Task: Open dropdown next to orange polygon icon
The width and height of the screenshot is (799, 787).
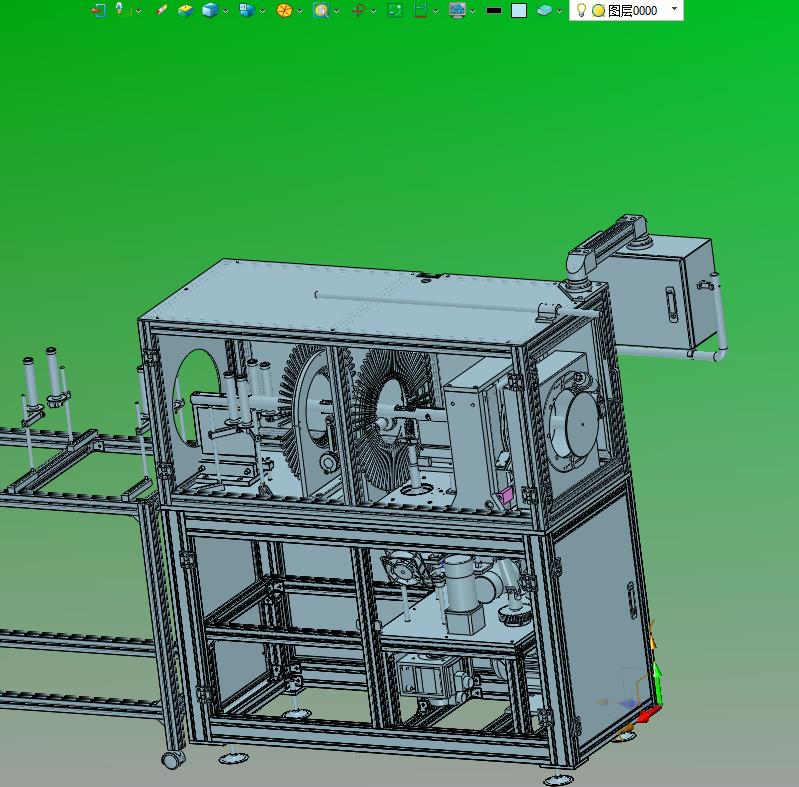Action: pyautogui.click(x=300, y=11)
